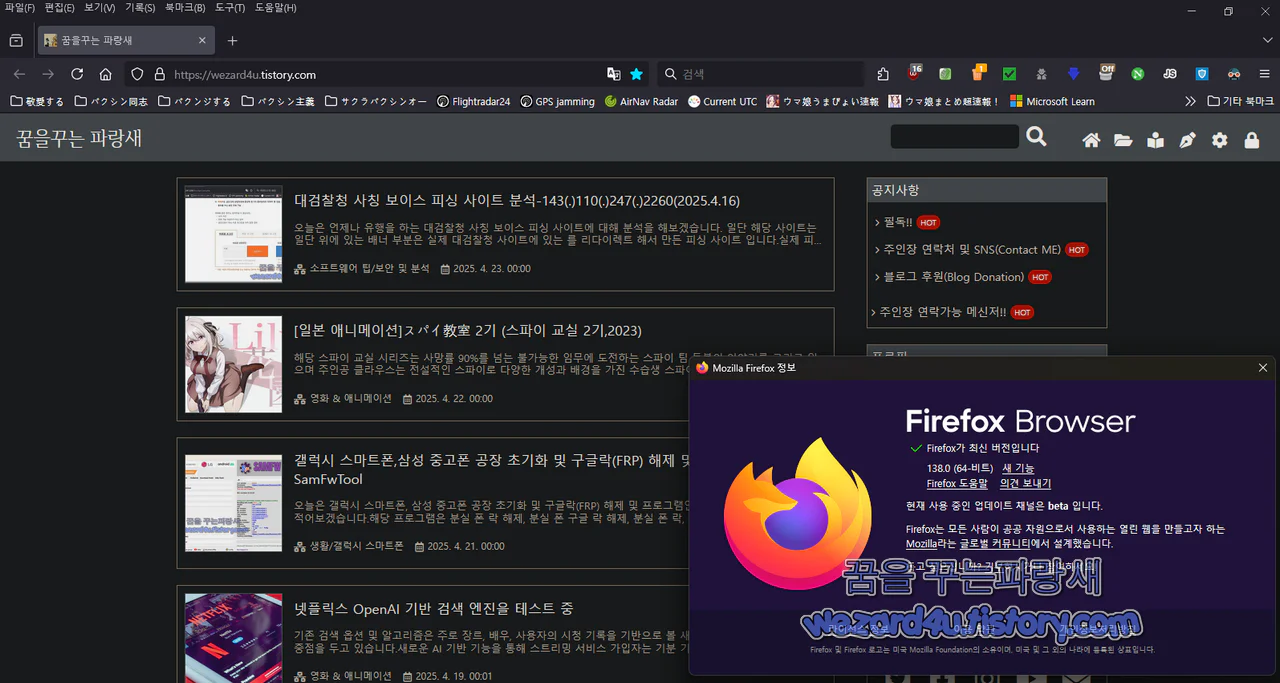Open the 편집(E) menu
1280x683 pixels.
click(59, 8)
